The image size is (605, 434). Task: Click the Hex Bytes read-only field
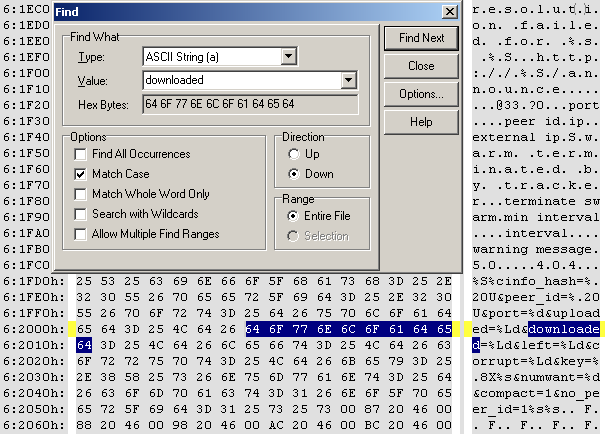click(249, 104)
